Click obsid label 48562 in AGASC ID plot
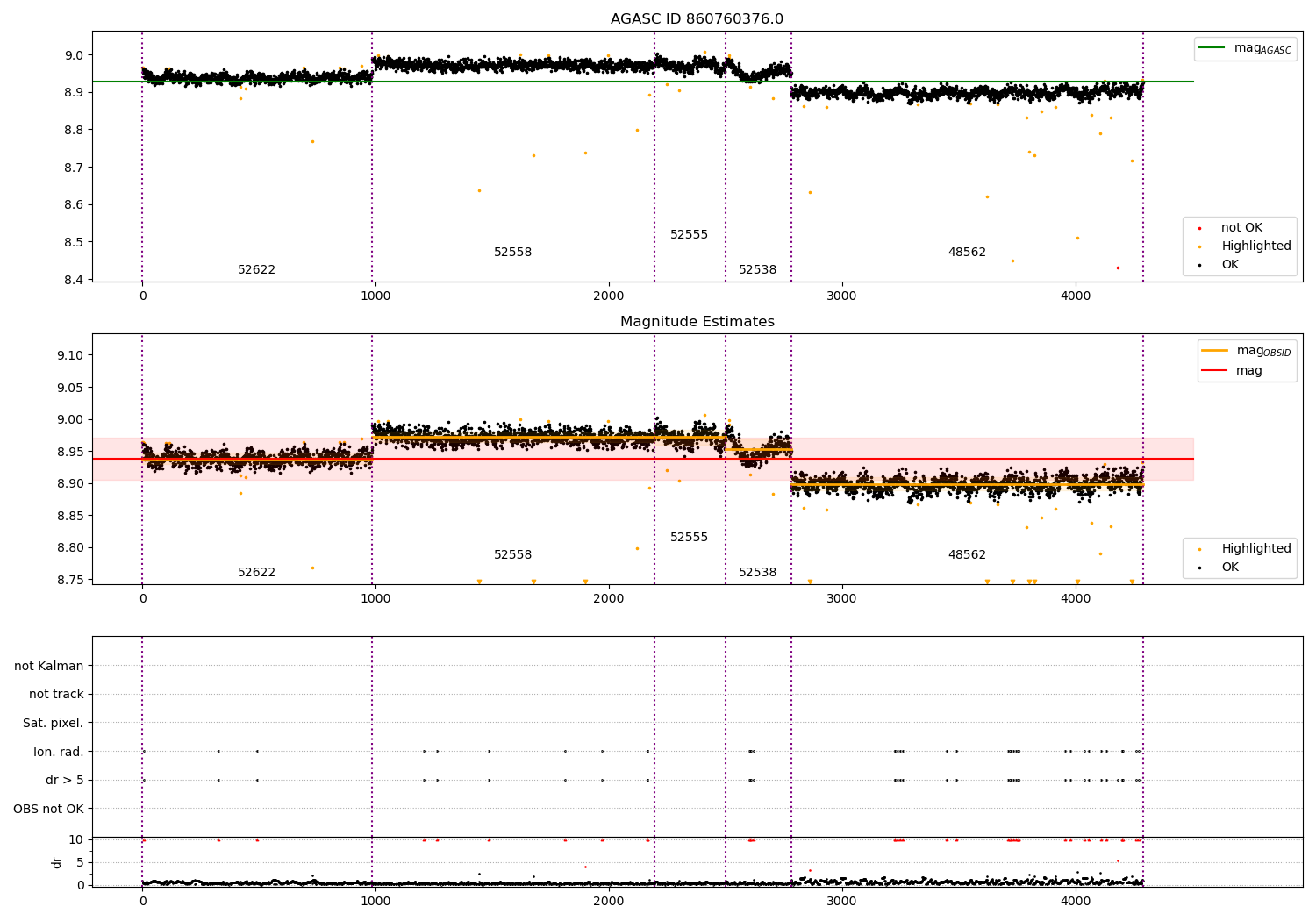 (x=967, y=253)
